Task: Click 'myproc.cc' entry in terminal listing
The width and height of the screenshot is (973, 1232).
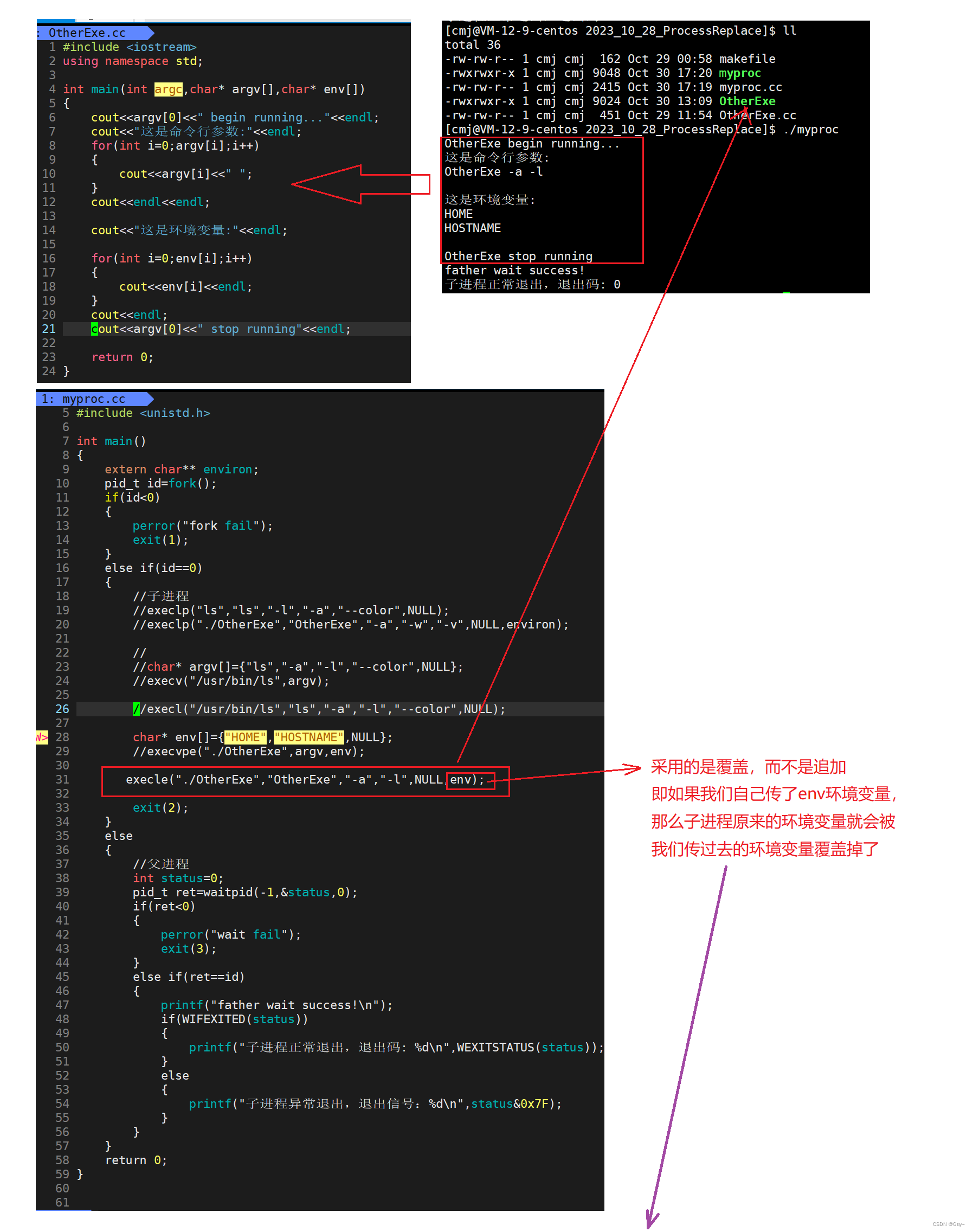Action: (751, 87)
